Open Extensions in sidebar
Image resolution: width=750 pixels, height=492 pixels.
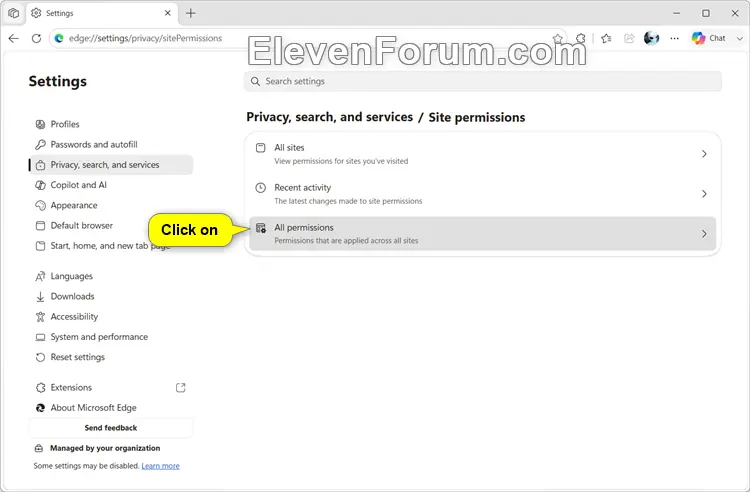(110, 387)
